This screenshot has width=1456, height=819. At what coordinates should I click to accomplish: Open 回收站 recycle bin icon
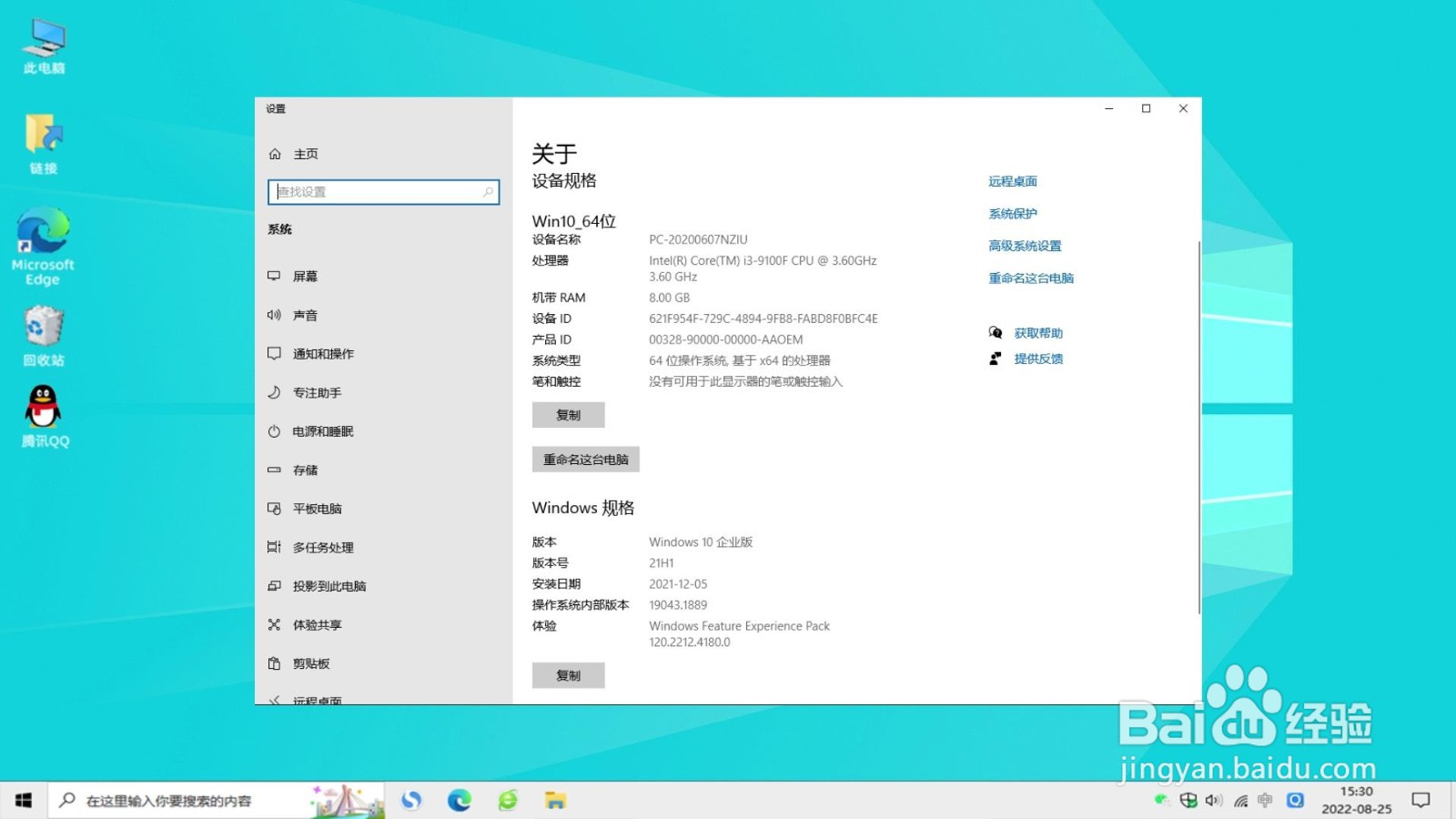(x=44, y=335)
